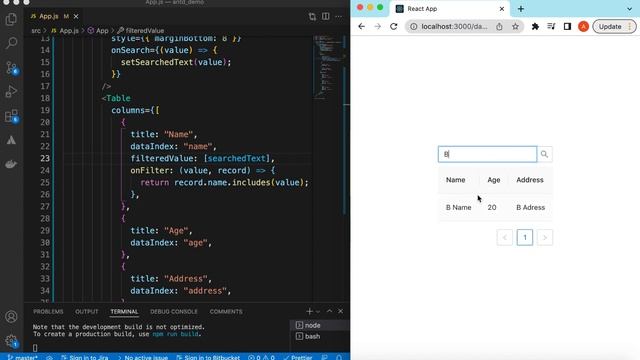This screenshot has width=640, height=360.
Task: Split the editor to the right
Action: coord(326,16)
